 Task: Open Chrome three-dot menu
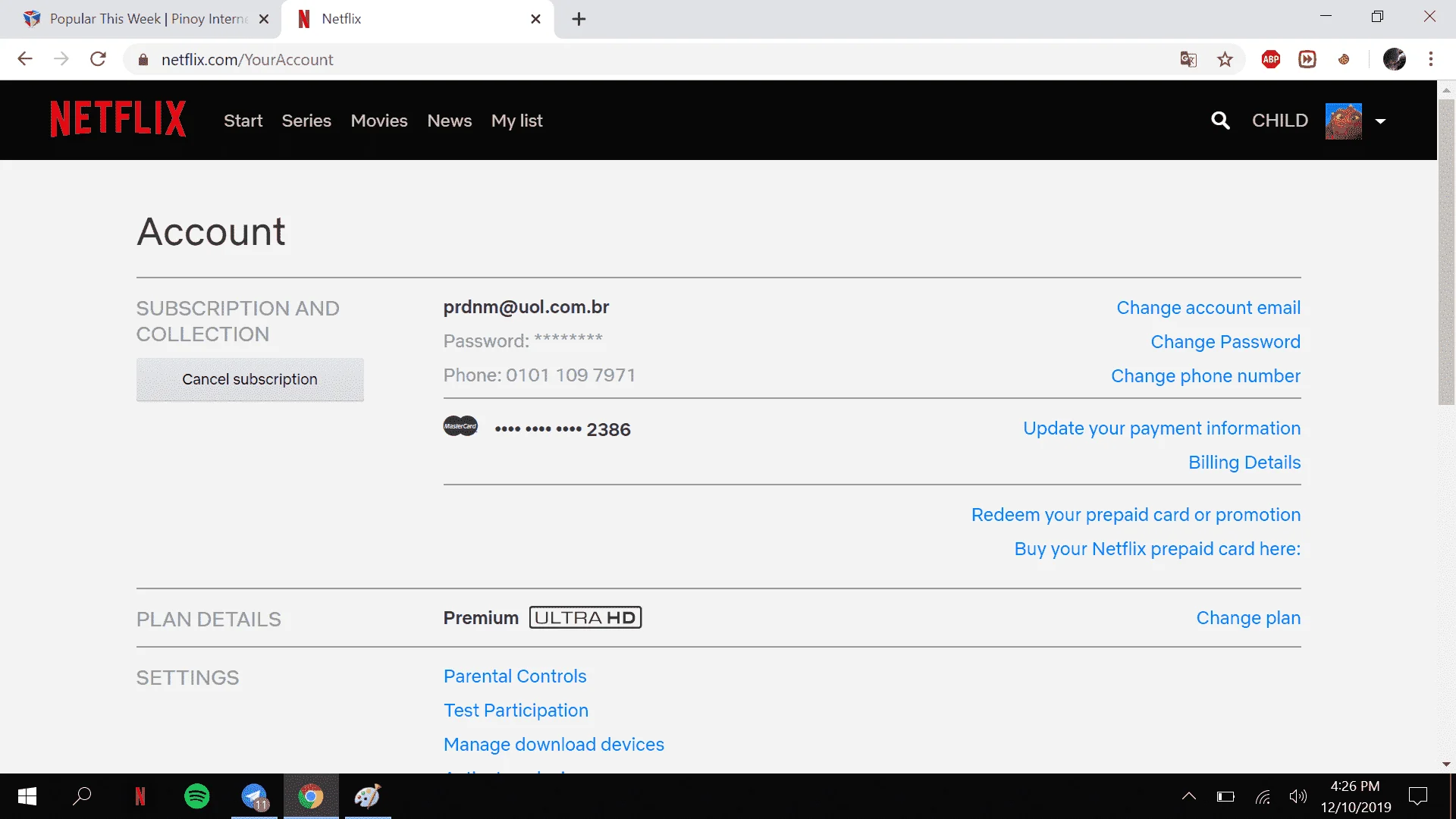click(x=1431, y=59)
